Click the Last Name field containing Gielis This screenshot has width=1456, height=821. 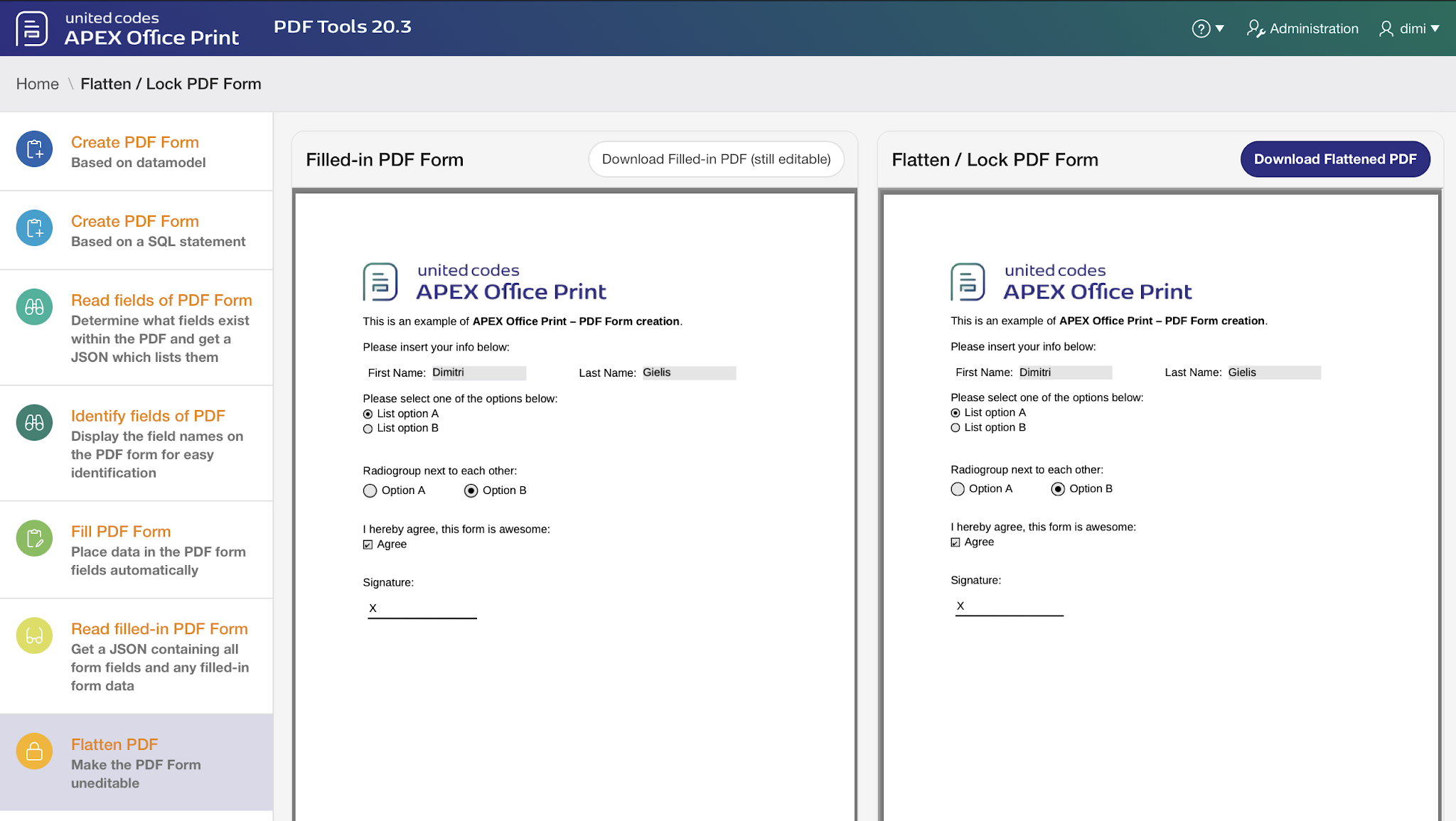tap(688, 372)
